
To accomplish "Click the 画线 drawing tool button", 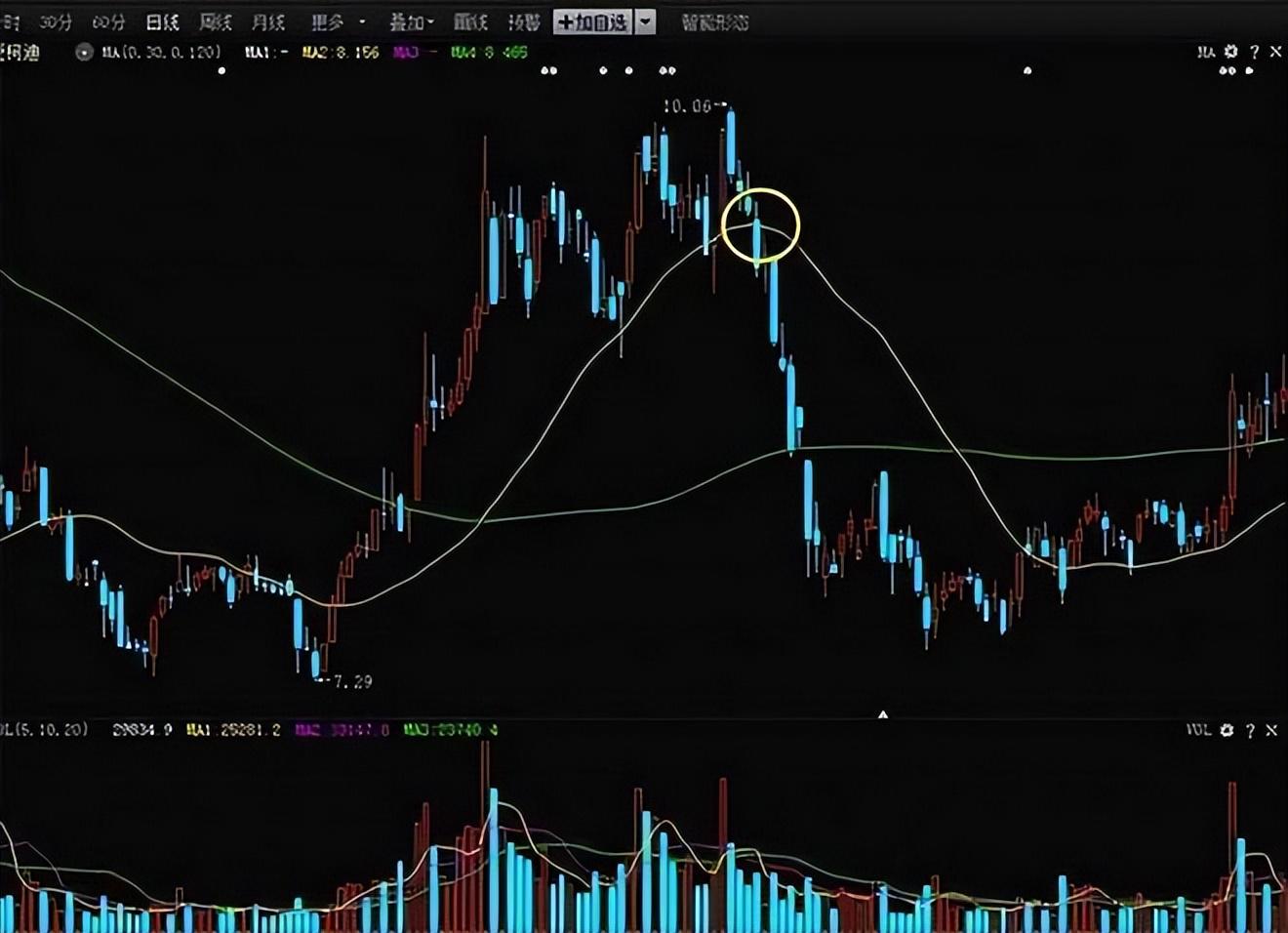I will 470,21.
